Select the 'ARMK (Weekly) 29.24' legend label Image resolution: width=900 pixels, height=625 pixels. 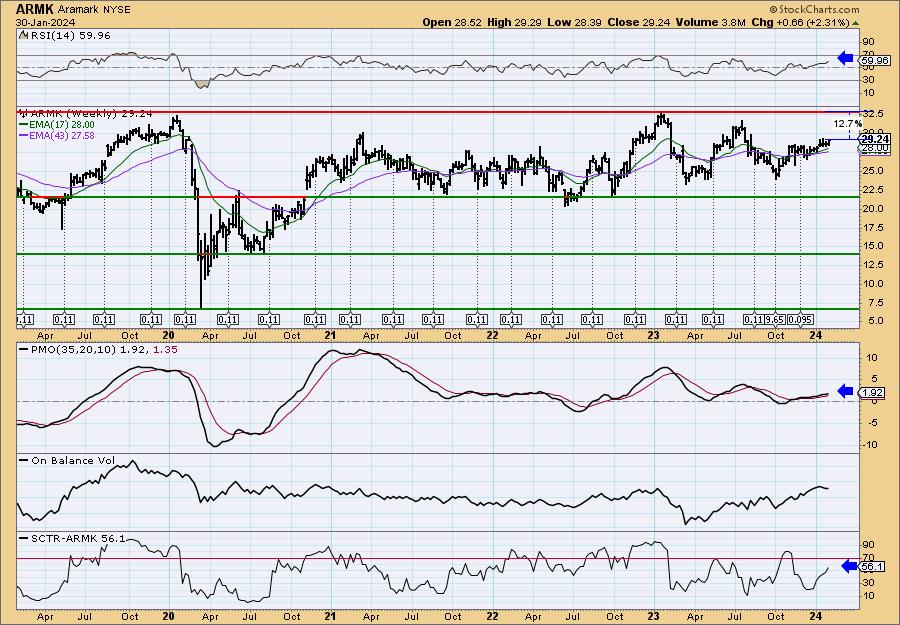point(91,114)
